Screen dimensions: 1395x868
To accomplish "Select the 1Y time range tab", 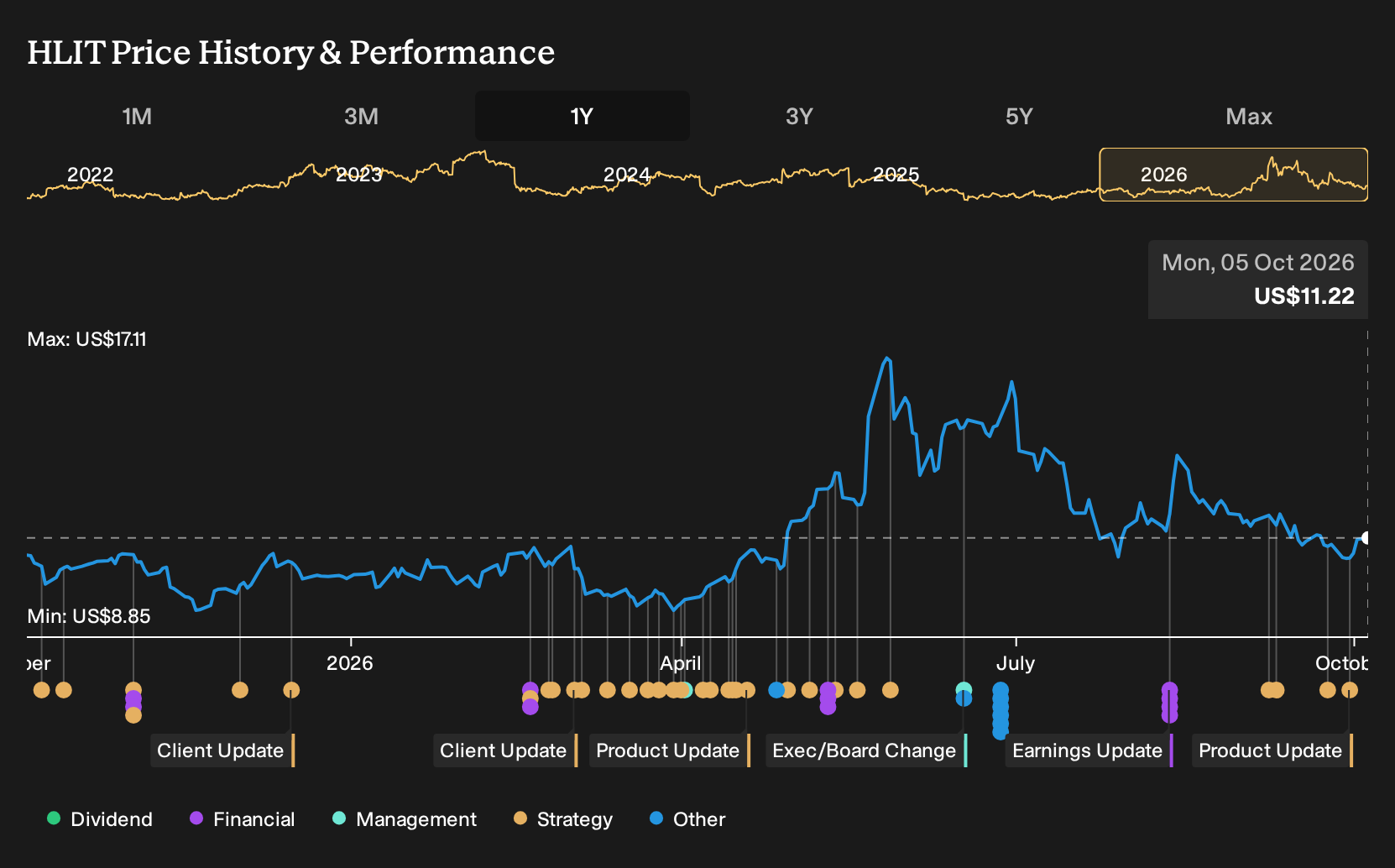I will tap(582, 116).
